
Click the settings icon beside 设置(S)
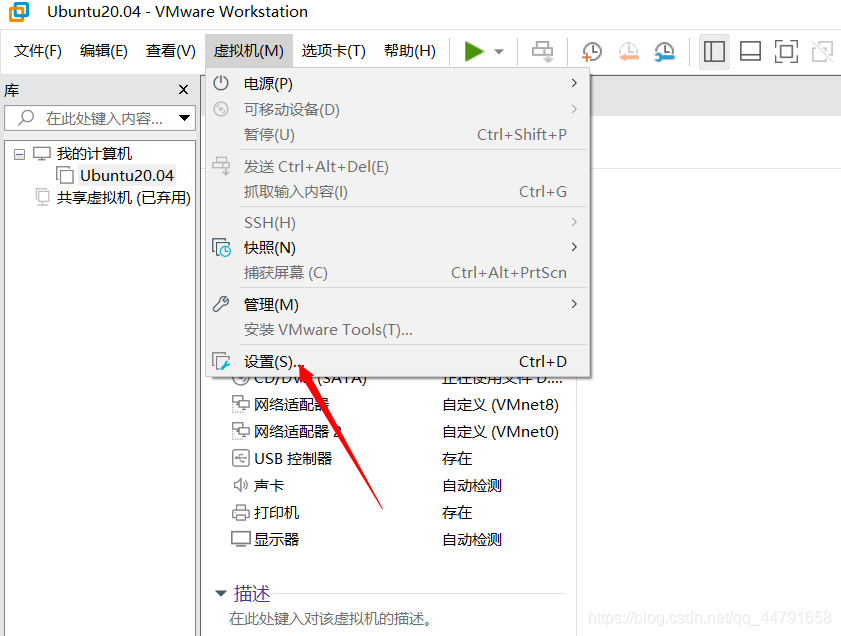[221, 361]
